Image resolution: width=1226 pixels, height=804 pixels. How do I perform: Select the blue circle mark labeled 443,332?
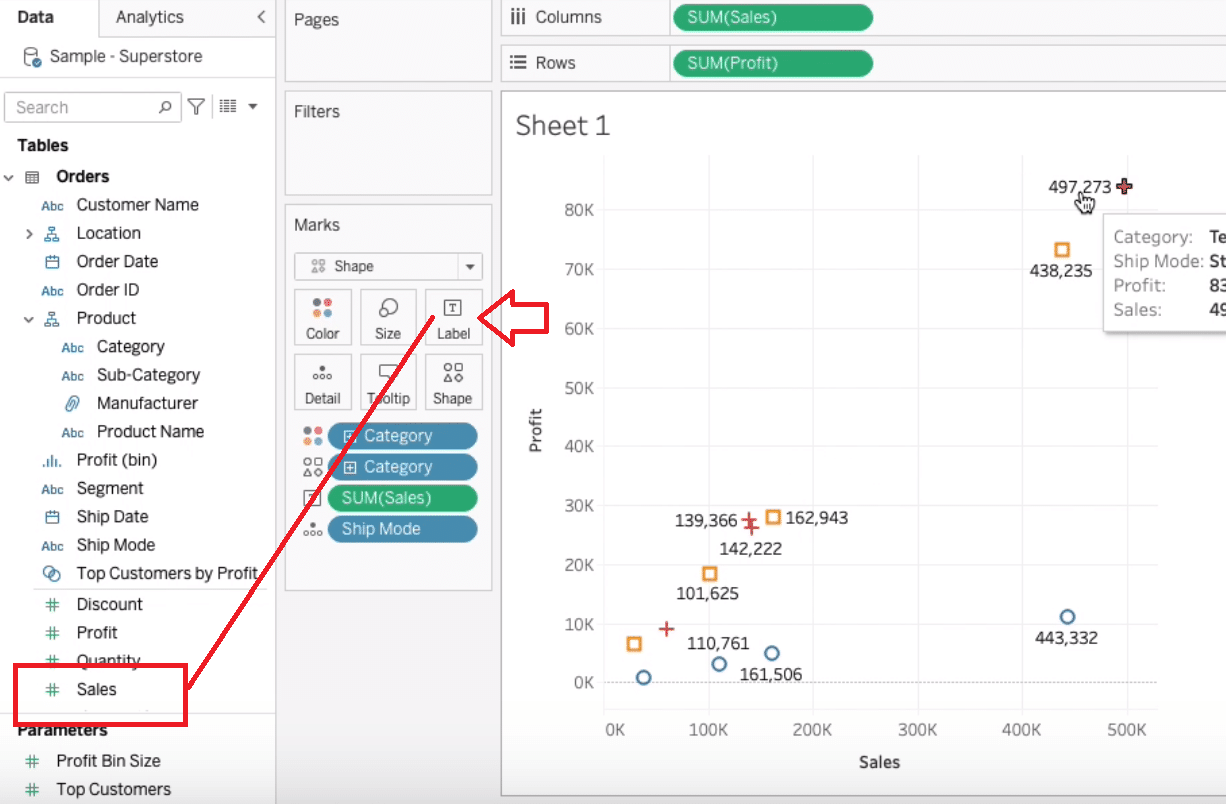pyautogui.click(x=1067, y=617)
